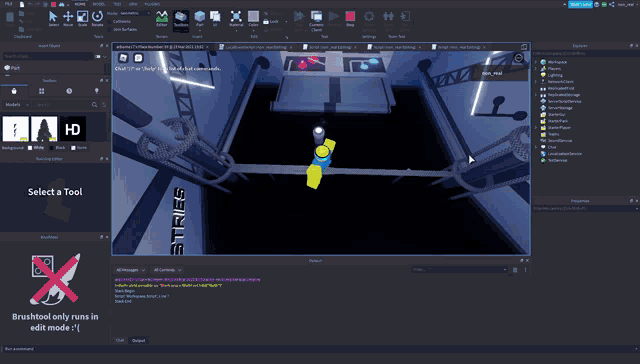640x364 pixels.
Task: Open the All Messages filter dropdown
Action: (130, 270)
